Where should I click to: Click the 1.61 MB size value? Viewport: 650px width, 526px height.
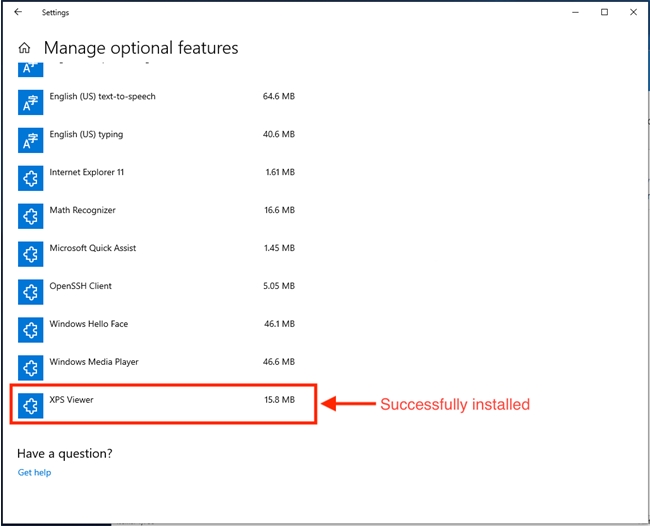pos(280,172)
